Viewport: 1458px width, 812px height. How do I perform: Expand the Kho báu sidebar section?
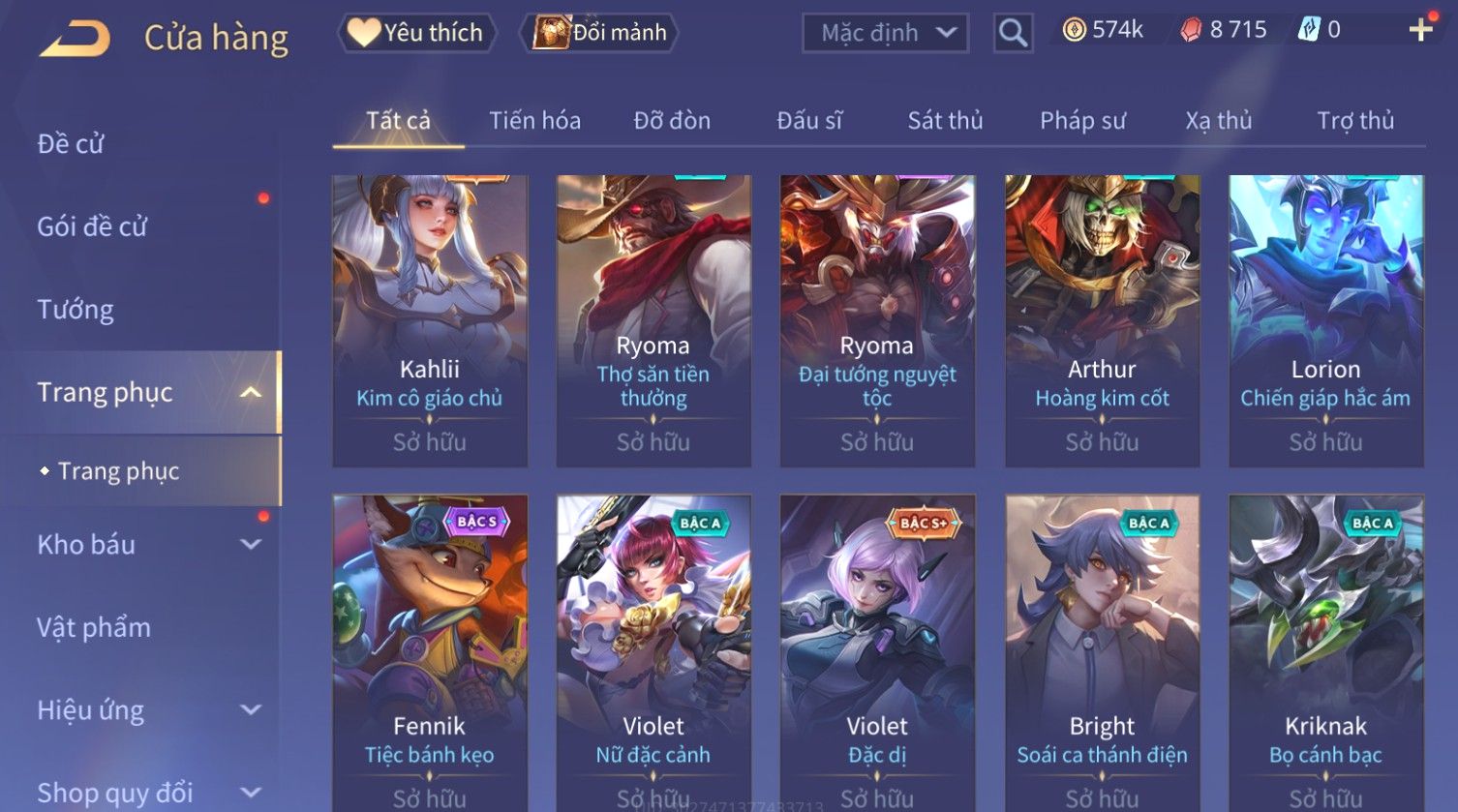(x=250, y=544)
